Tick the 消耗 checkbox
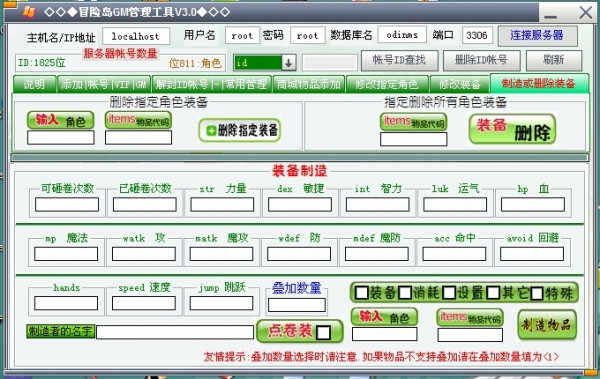This screenshot has width=600, height=379. coord(405,293)
